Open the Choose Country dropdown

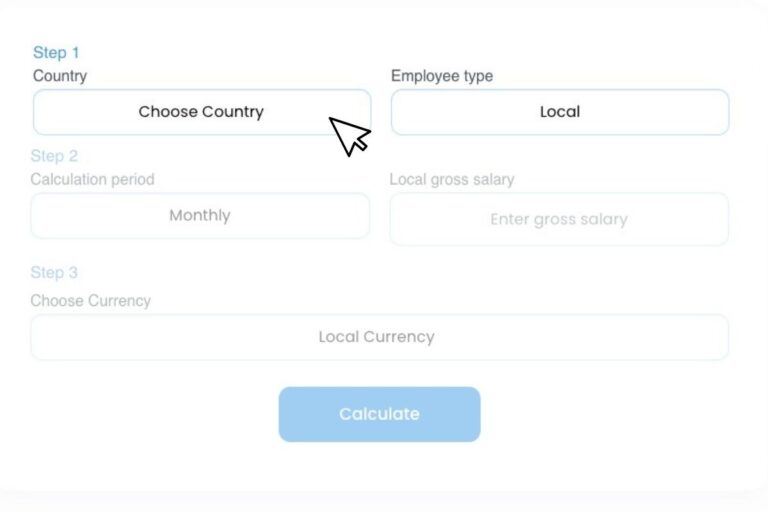click(201, 112)
